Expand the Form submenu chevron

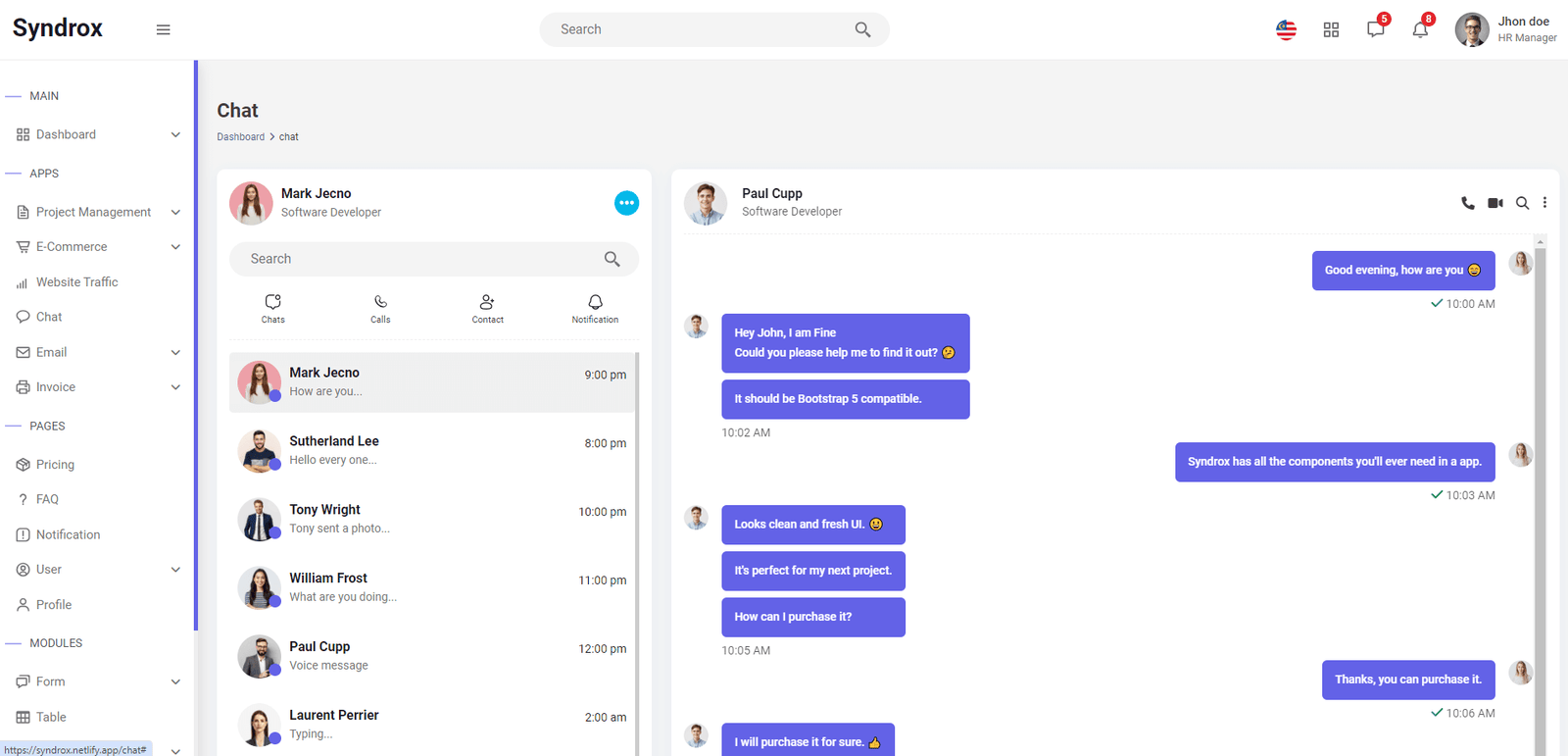[175, 681]
